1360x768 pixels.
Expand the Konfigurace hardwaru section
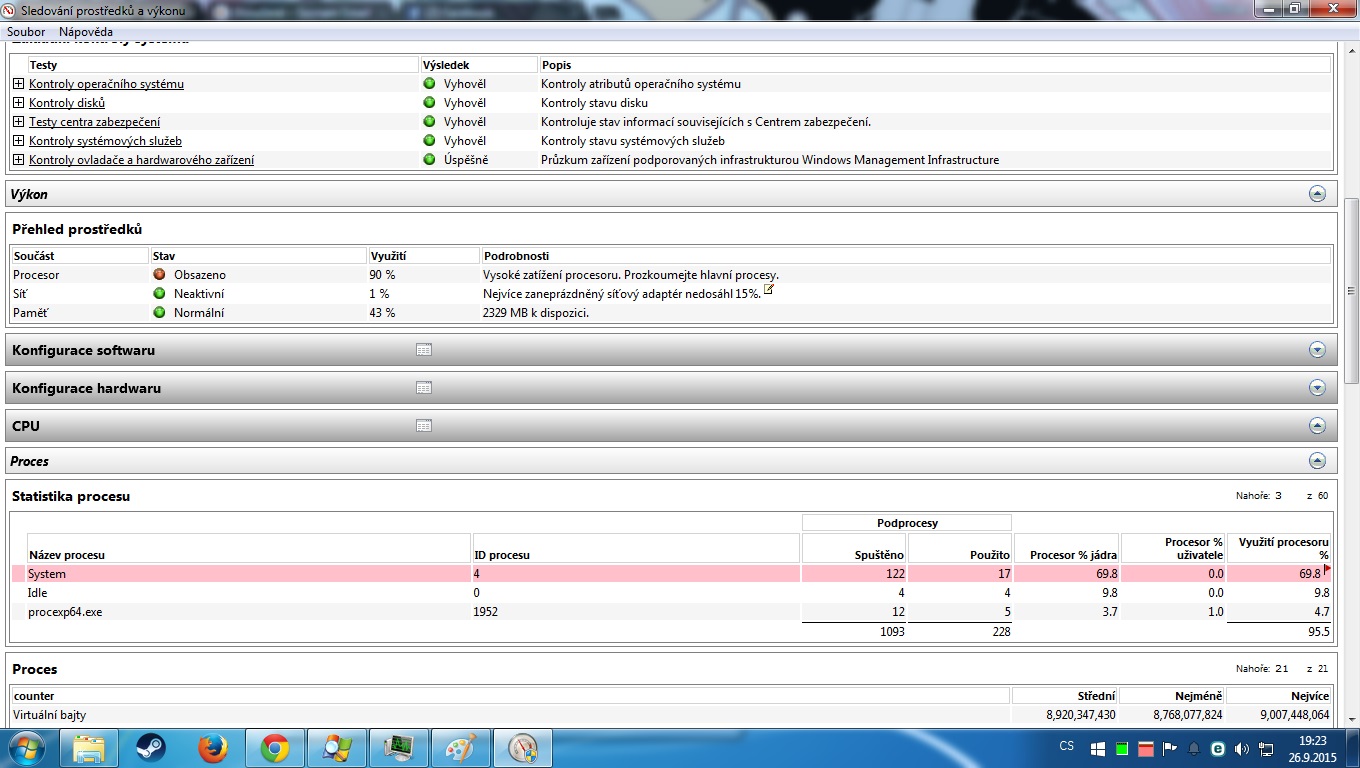1317,388
